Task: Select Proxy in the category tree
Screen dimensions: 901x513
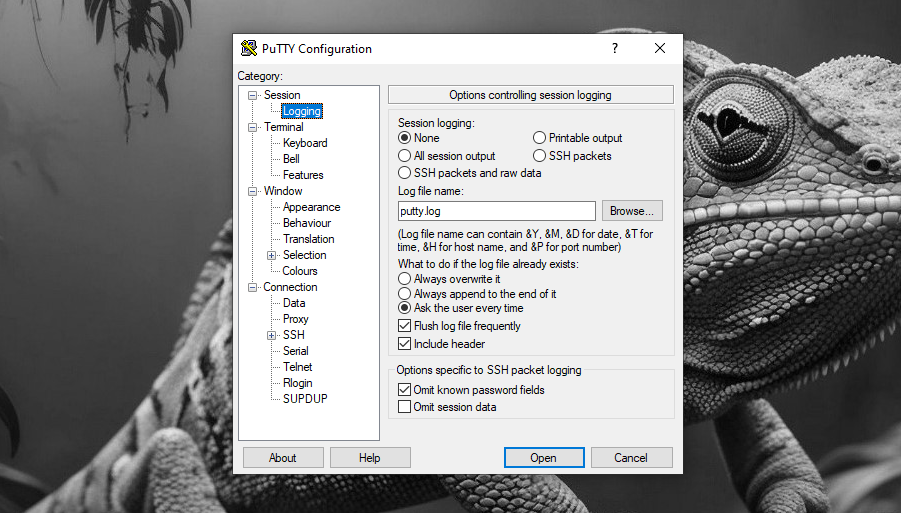Action: point(296,319)
